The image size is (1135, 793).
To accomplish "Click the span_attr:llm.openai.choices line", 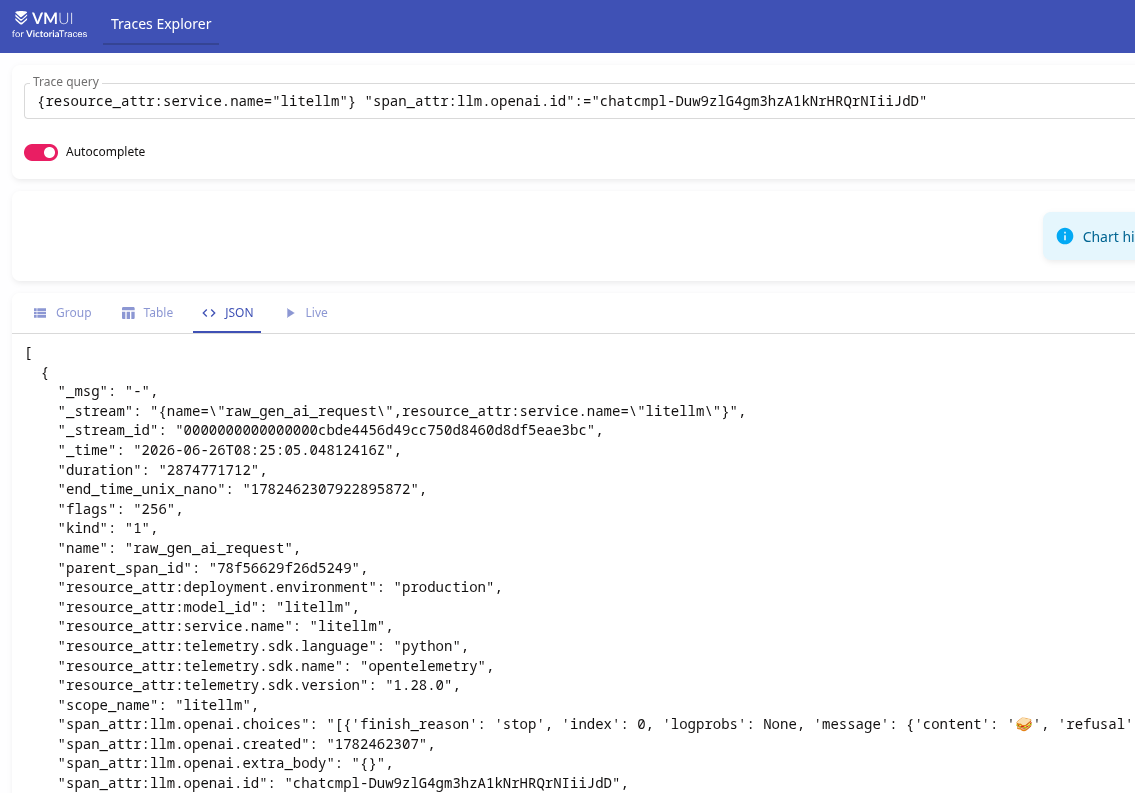I will (596, 725).
